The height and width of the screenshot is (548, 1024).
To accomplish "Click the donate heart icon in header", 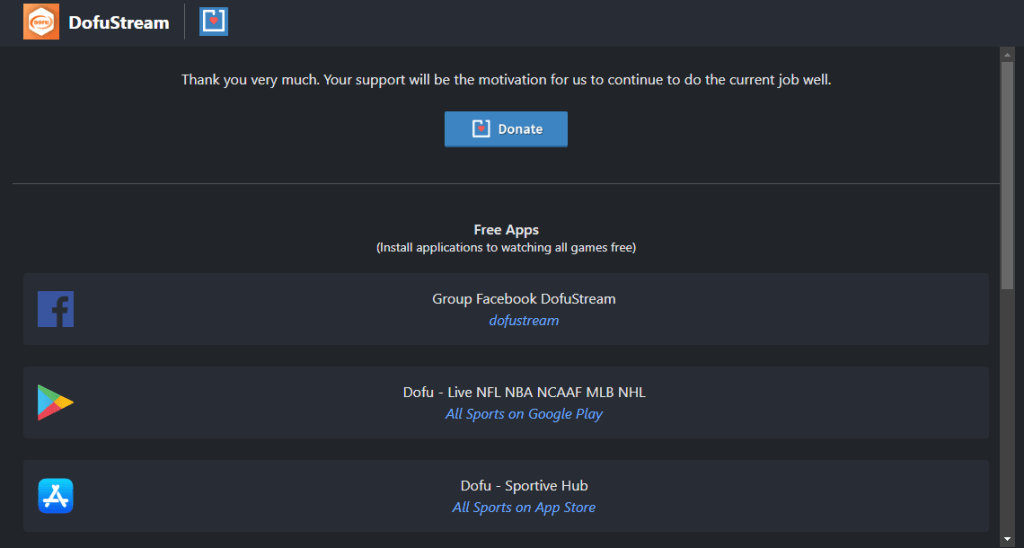I will (214, 21).
